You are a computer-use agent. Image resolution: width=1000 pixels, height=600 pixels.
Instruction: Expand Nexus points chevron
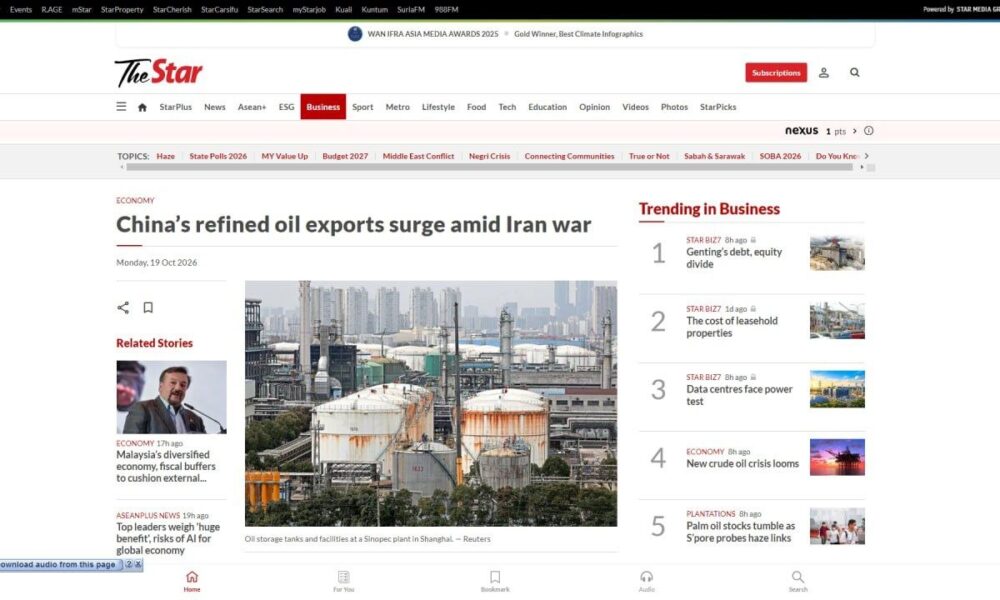(855, 131)
